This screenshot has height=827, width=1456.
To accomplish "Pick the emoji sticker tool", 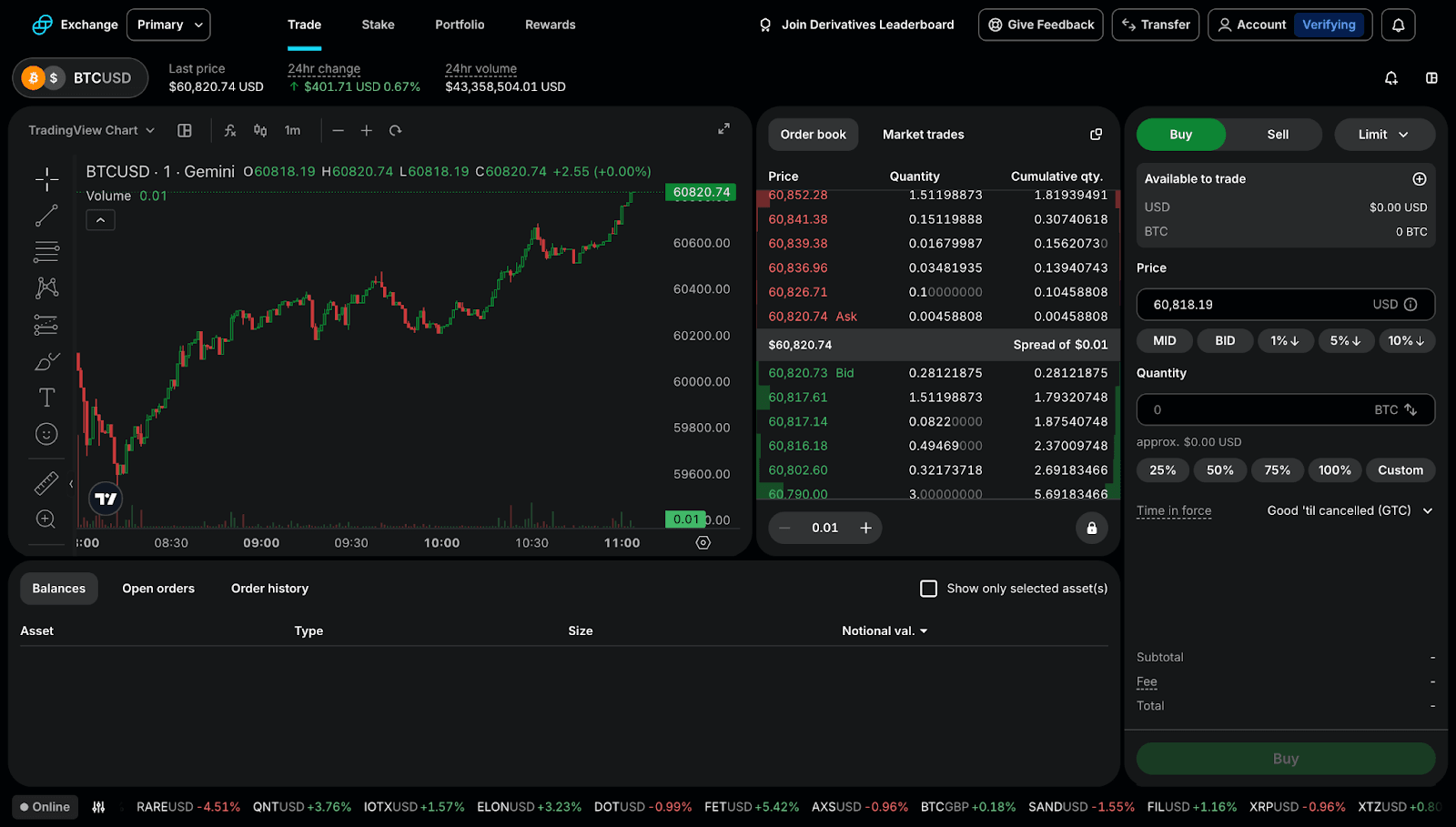I will [x=45, y=434].
